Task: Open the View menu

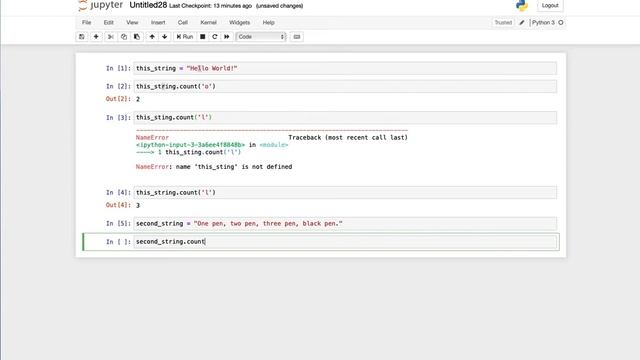Action: [x=132, y=22]
